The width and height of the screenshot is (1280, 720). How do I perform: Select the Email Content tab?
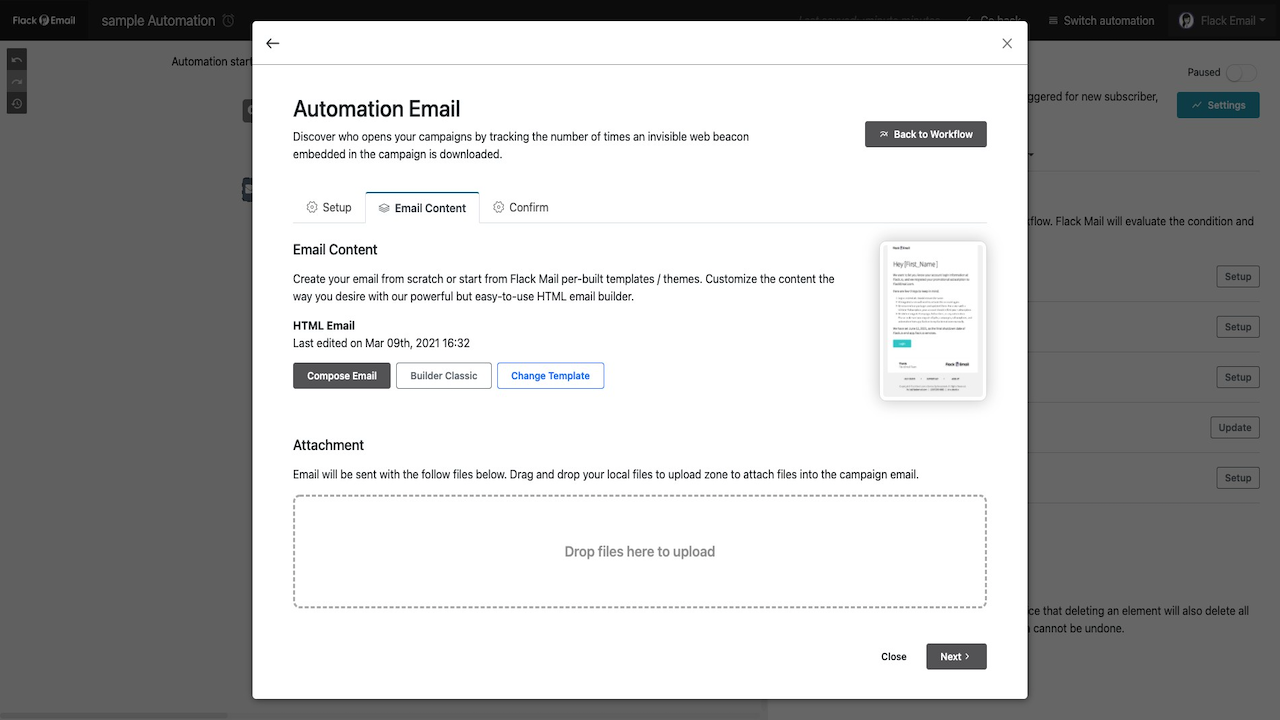tap(422, 208)
